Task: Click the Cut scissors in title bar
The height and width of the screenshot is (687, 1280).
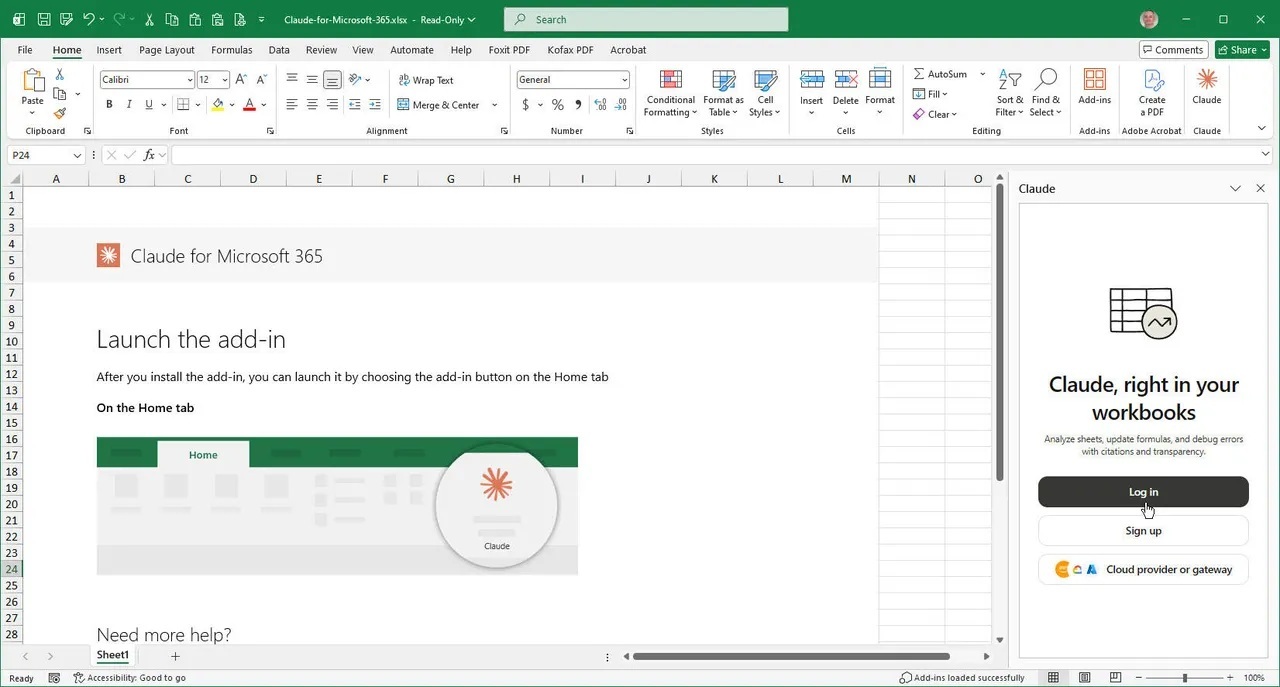Action: click(149, 19)
